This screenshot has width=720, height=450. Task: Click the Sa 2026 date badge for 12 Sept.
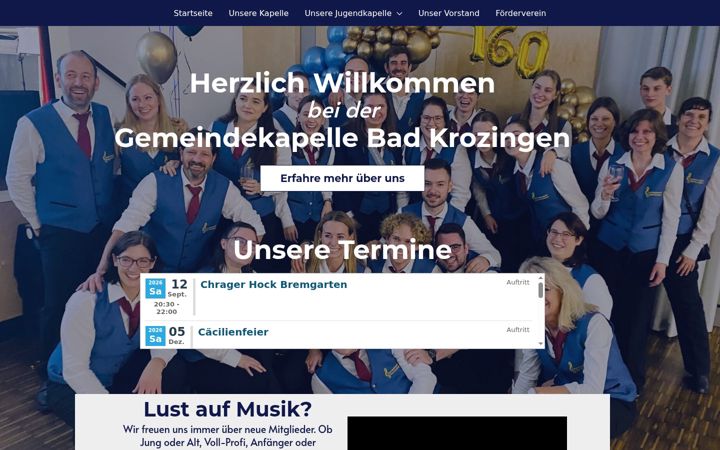point(155,288)
